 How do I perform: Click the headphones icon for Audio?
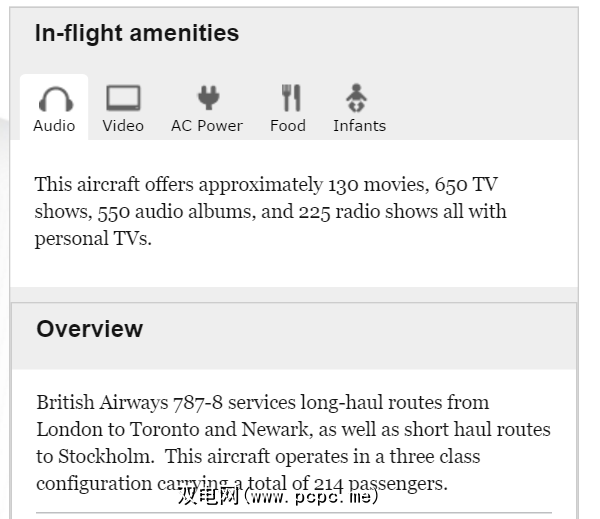(54, 99)
